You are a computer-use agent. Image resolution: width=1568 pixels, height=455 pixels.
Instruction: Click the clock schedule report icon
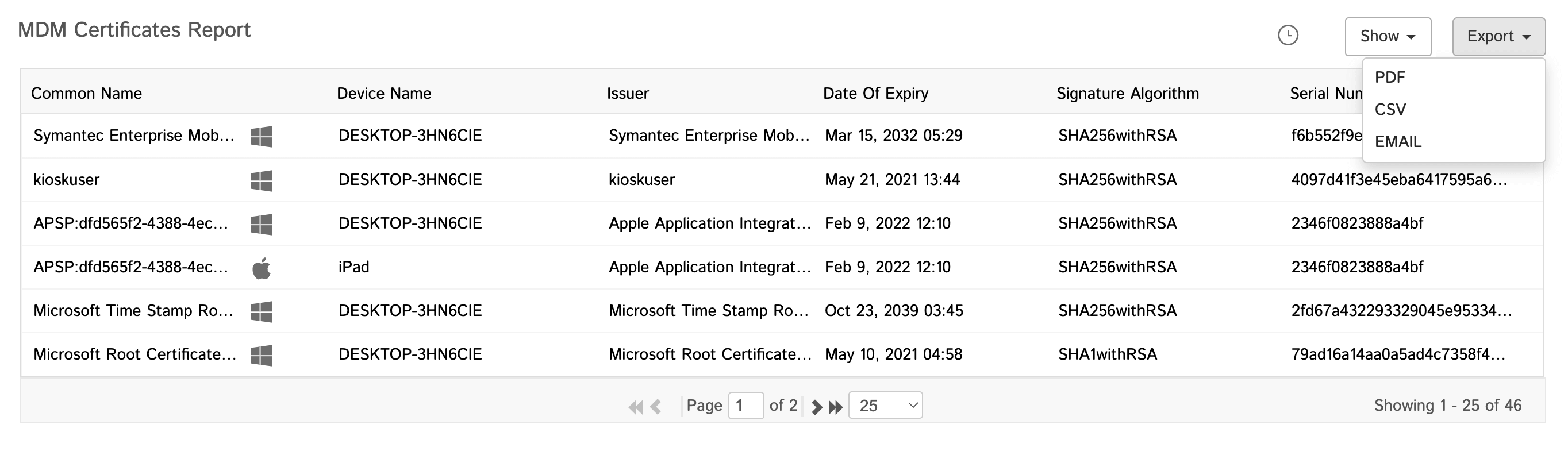pos(1288,36)
